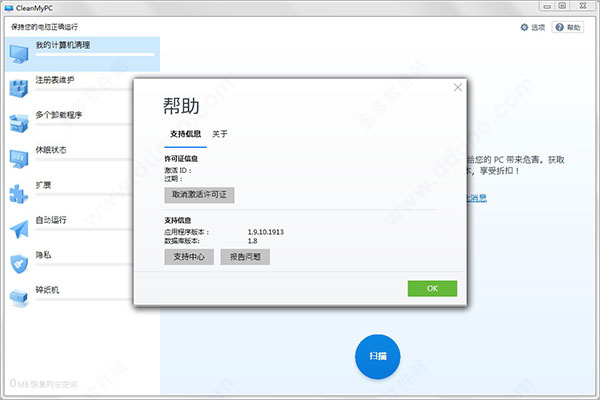Click the 过期 label in the dialog
This screenshot has width=600, height=400.
(x=173, y=179)
